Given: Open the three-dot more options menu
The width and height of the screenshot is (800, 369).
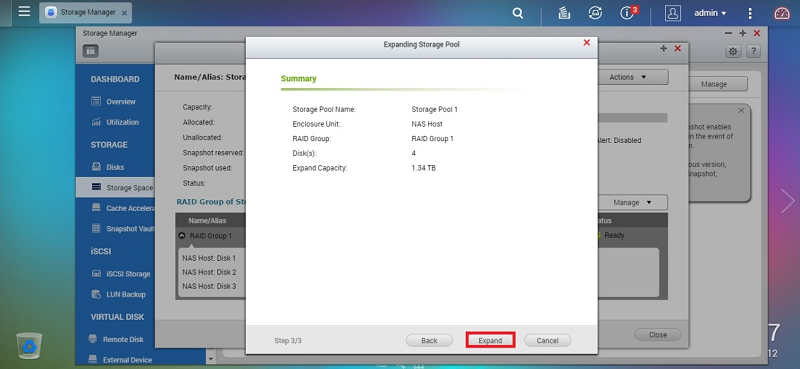Looking at the screenshot, I should 749,13.
